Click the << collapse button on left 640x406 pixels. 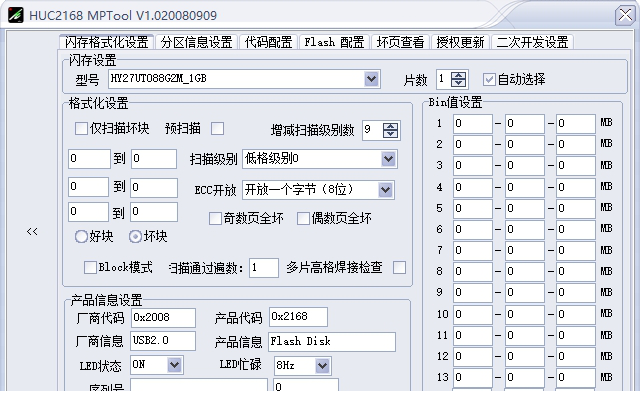tap(32, 231)
